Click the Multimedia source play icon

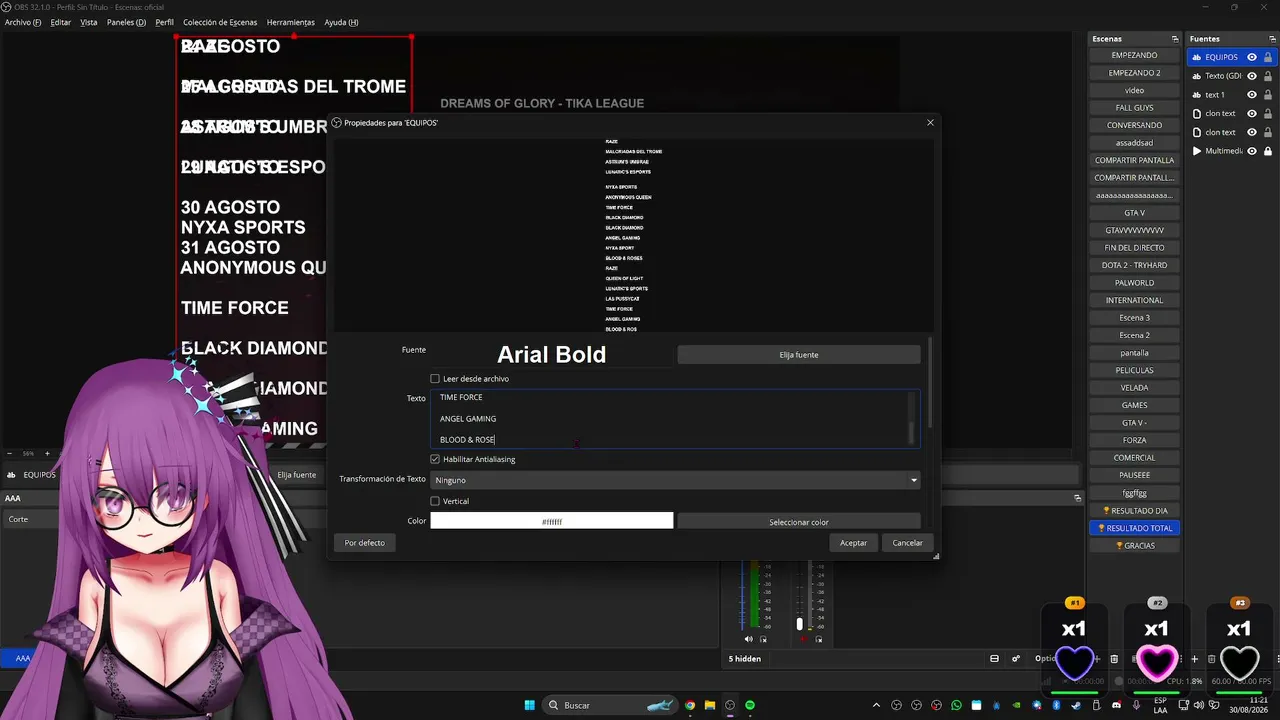(1197, 151)
